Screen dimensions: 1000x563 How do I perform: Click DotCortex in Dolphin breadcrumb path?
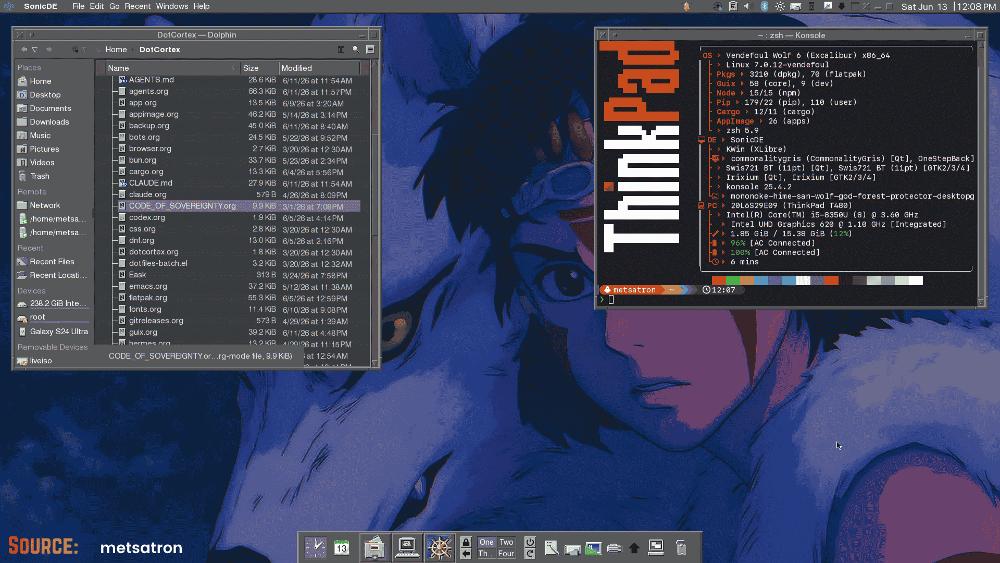click(x=159, y=50)
